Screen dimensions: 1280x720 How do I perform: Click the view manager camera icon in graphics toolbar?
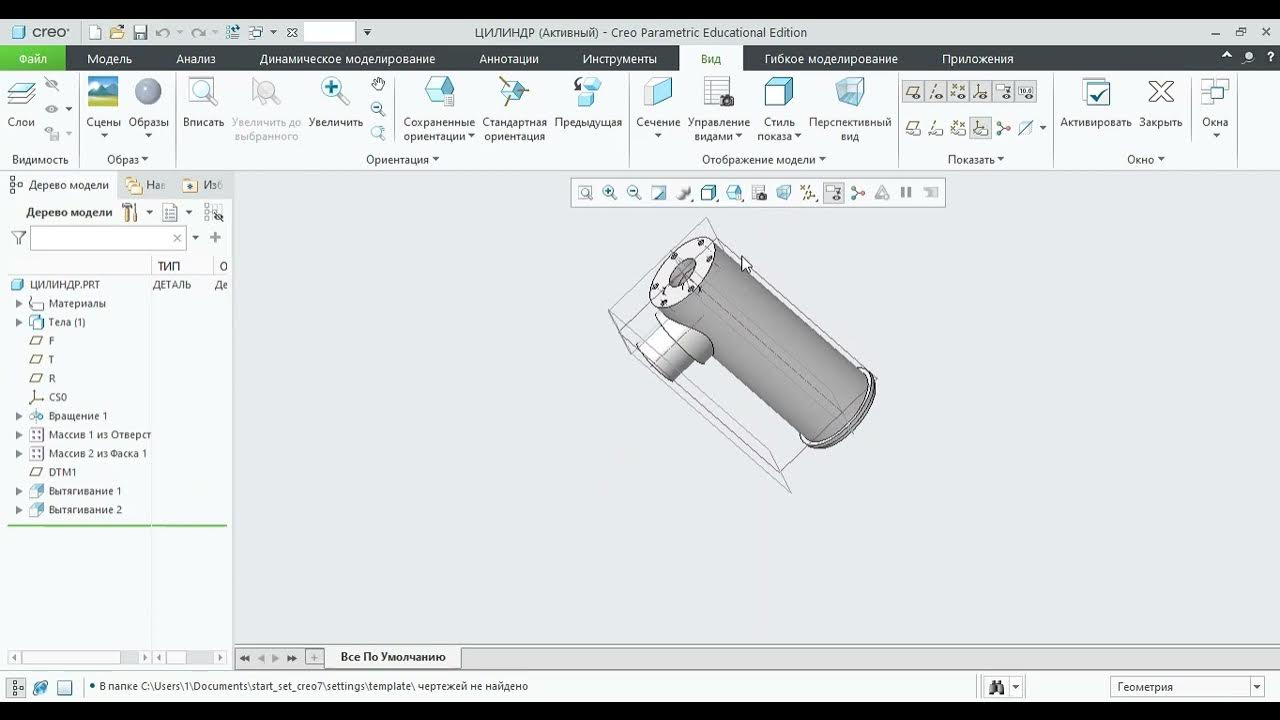[x=759, y=193]
